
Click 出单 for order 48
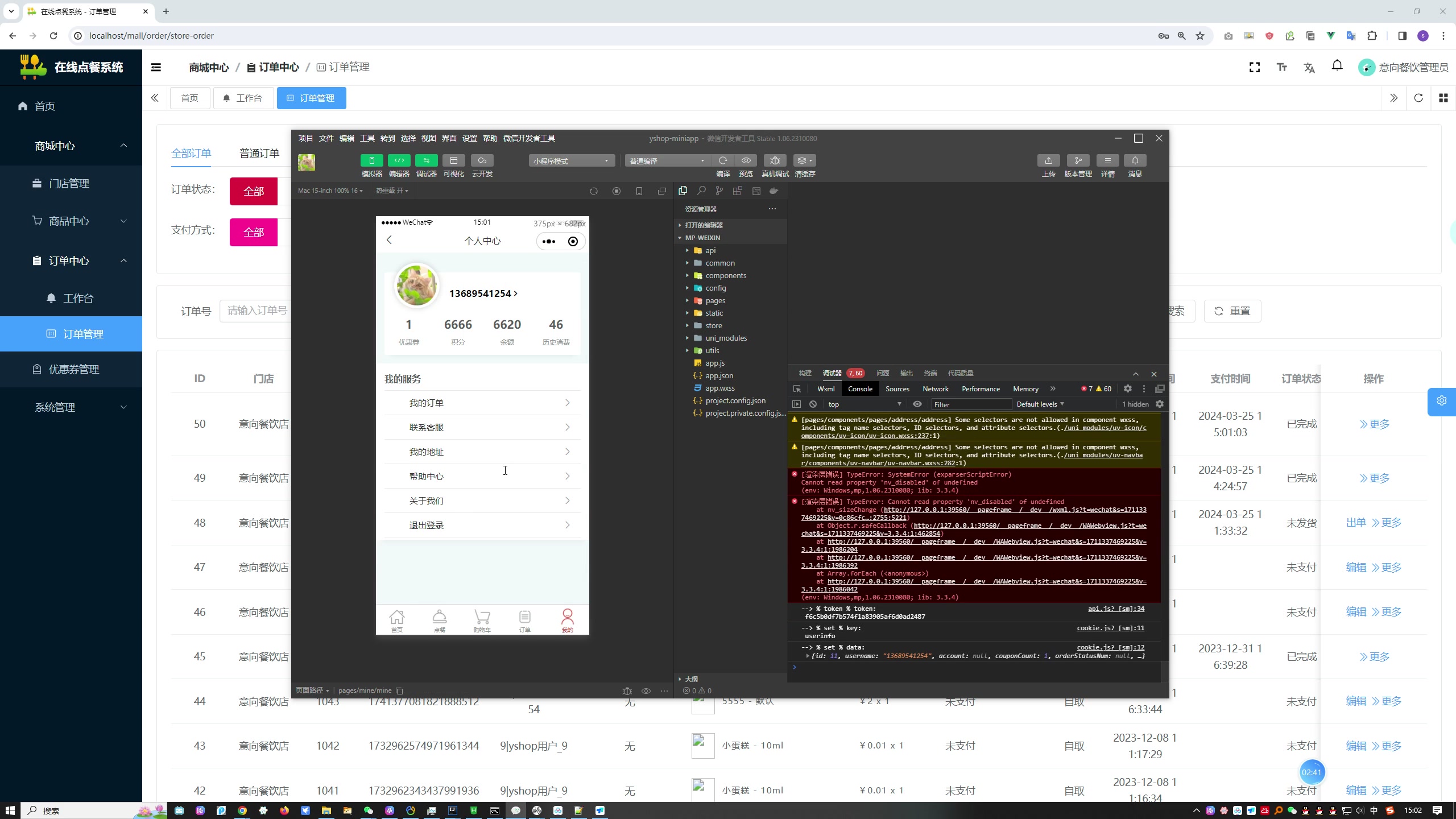[1356, 523]
